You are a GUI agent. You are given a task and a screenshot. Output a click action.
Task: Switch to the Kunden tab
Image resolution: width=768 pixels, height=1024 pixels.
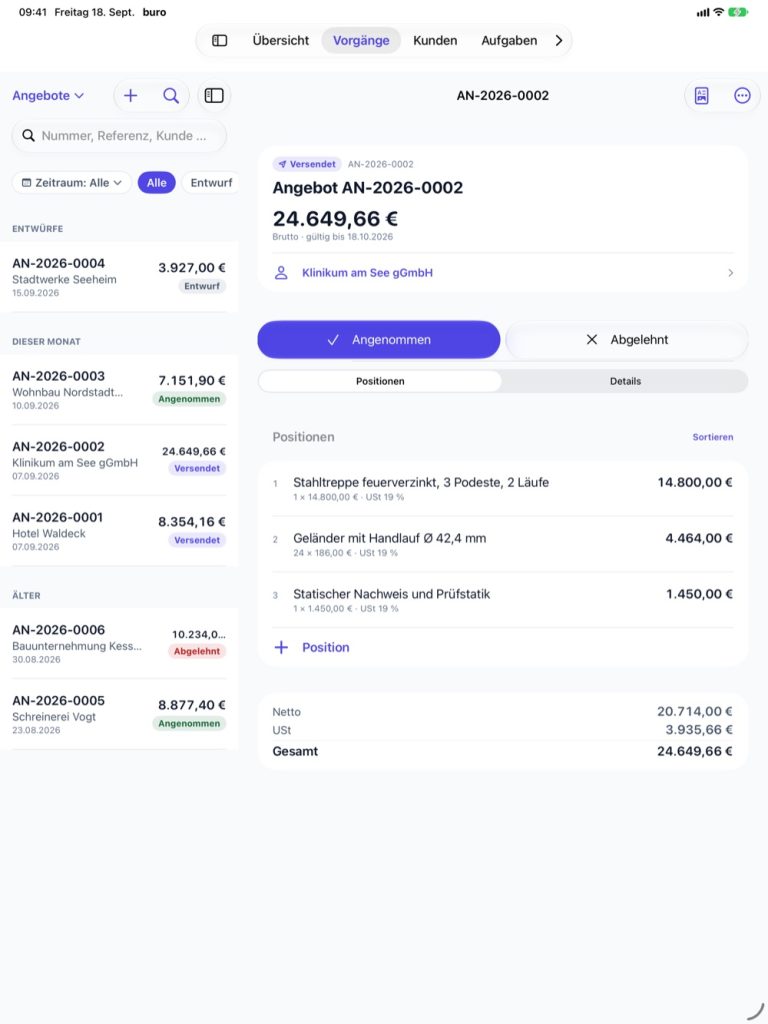435,40
